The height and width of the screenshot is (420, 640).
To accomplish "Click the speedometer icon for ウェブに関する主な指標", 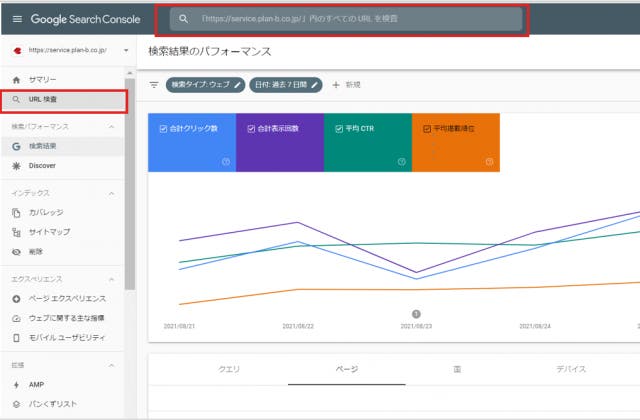I will pyautogui.click(x=16, y=318).
